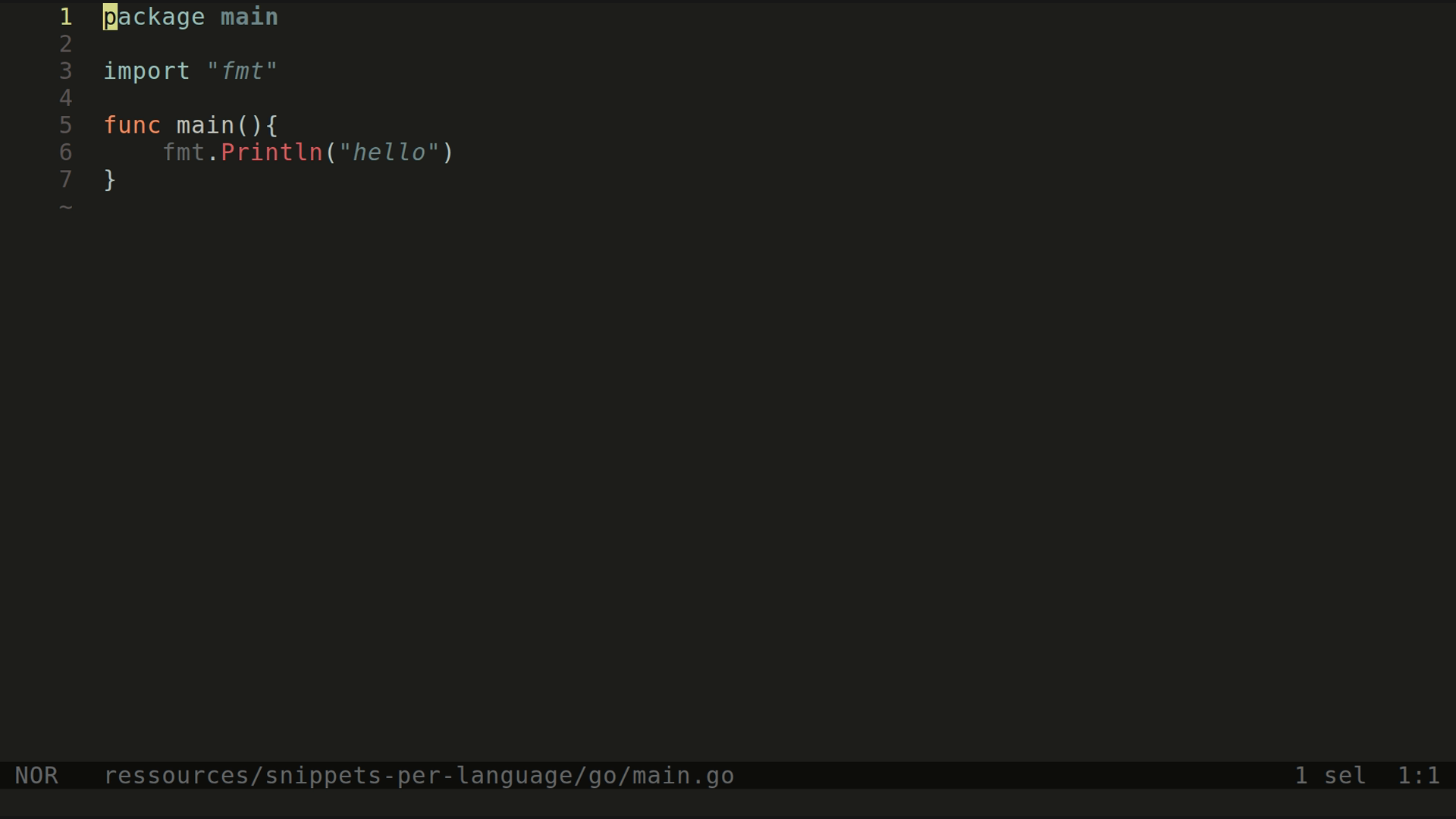
Task: Click the "fmt" import string
Action: pyautogui.click(x=242, y=71)
